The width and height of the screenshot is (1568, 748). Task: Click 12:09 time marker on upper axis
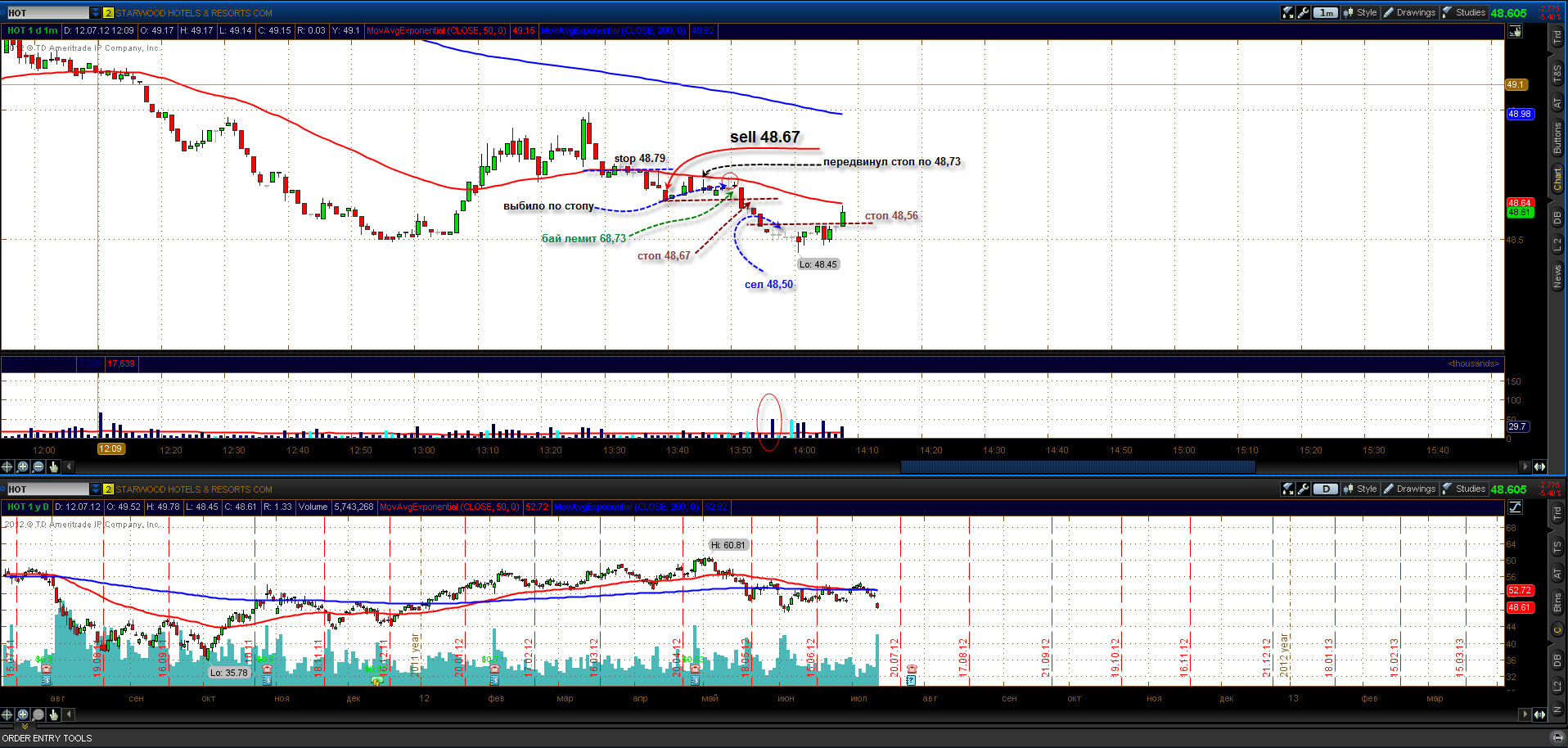tap(110, 448)
